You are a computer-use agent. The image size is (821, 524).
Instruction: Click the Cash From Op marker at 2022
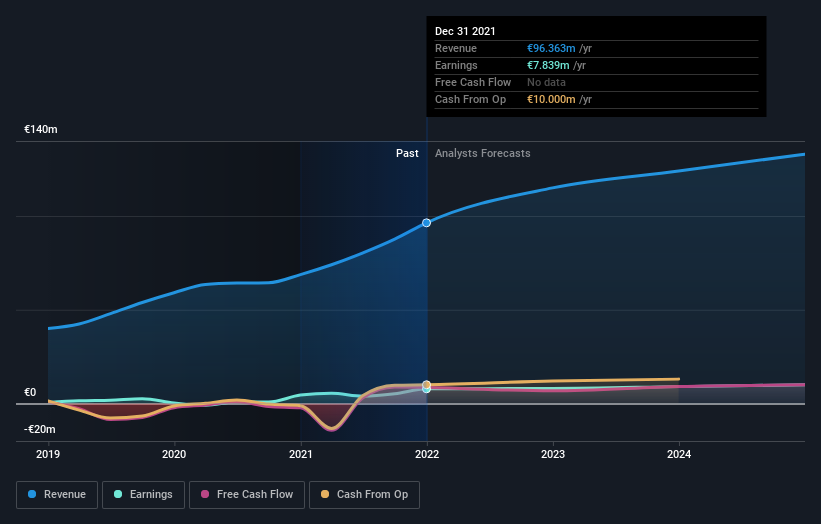pyautogui.click(x=427, y=384)
